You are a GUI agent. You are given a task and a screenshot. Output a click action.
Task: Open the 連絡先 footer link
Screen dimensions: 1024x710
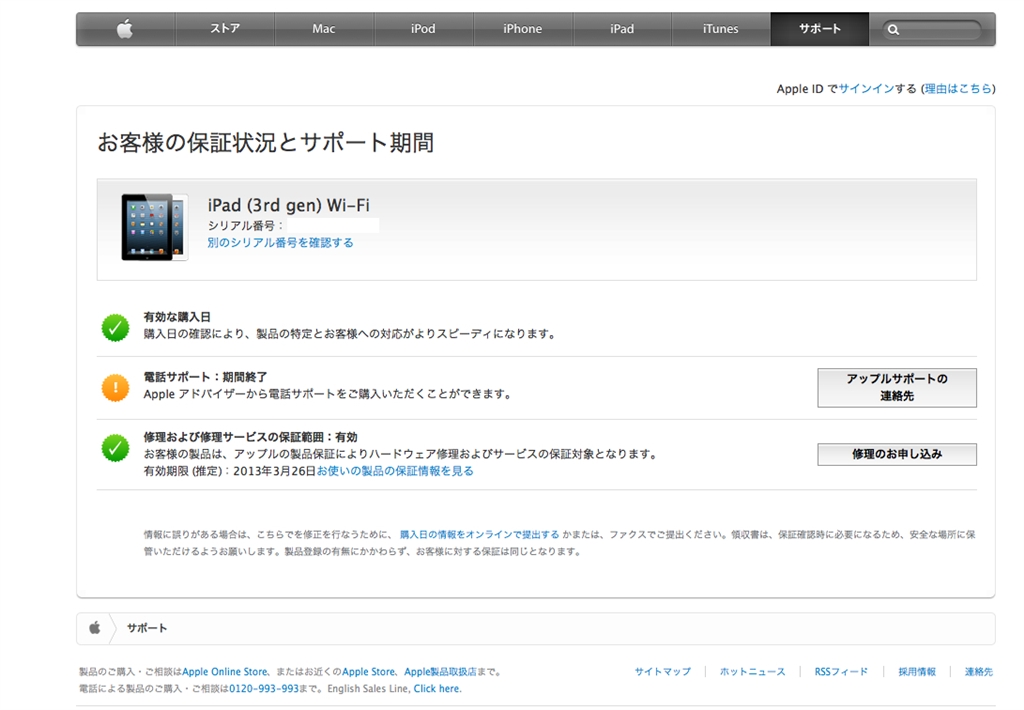978,671
